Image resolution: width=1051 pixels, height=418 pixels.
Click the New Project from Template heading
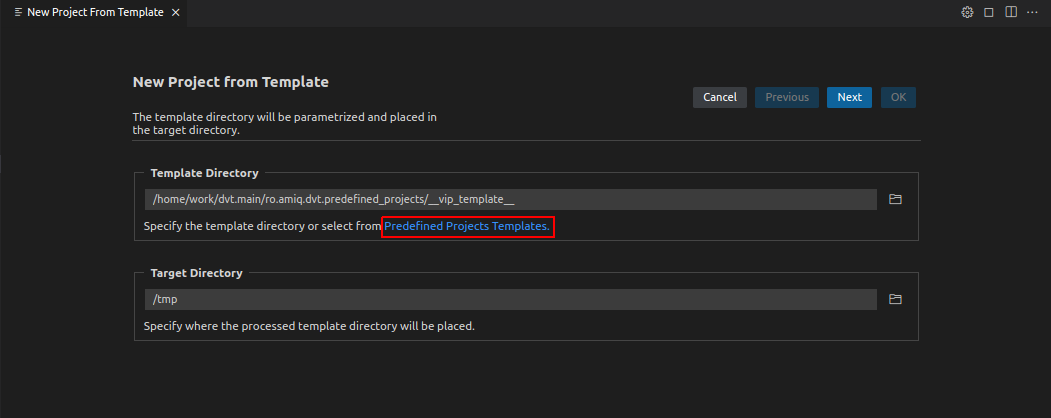[x=231, y=82]
